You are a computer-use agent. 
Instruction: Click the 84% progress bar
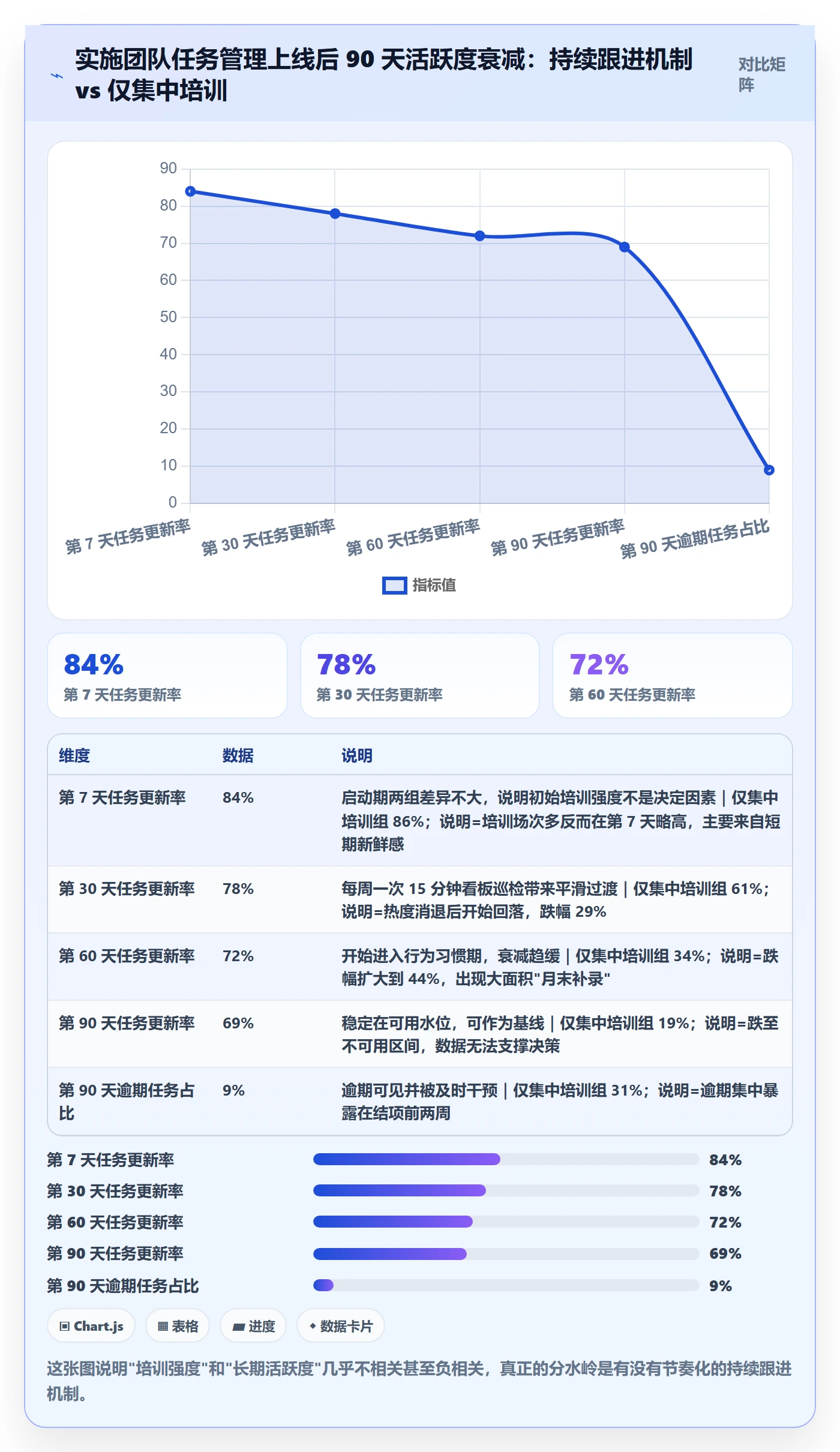[506, 1159]
